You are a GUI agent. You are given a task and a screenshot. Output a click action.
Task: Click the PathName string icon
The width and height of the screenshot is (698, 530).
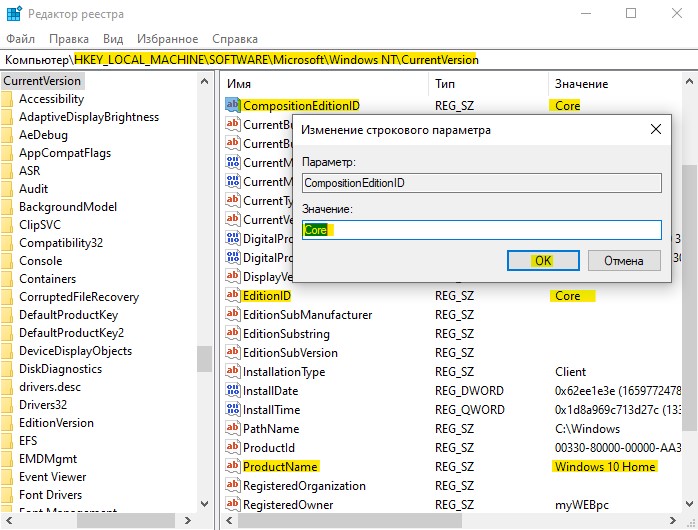tap(233, 428)
